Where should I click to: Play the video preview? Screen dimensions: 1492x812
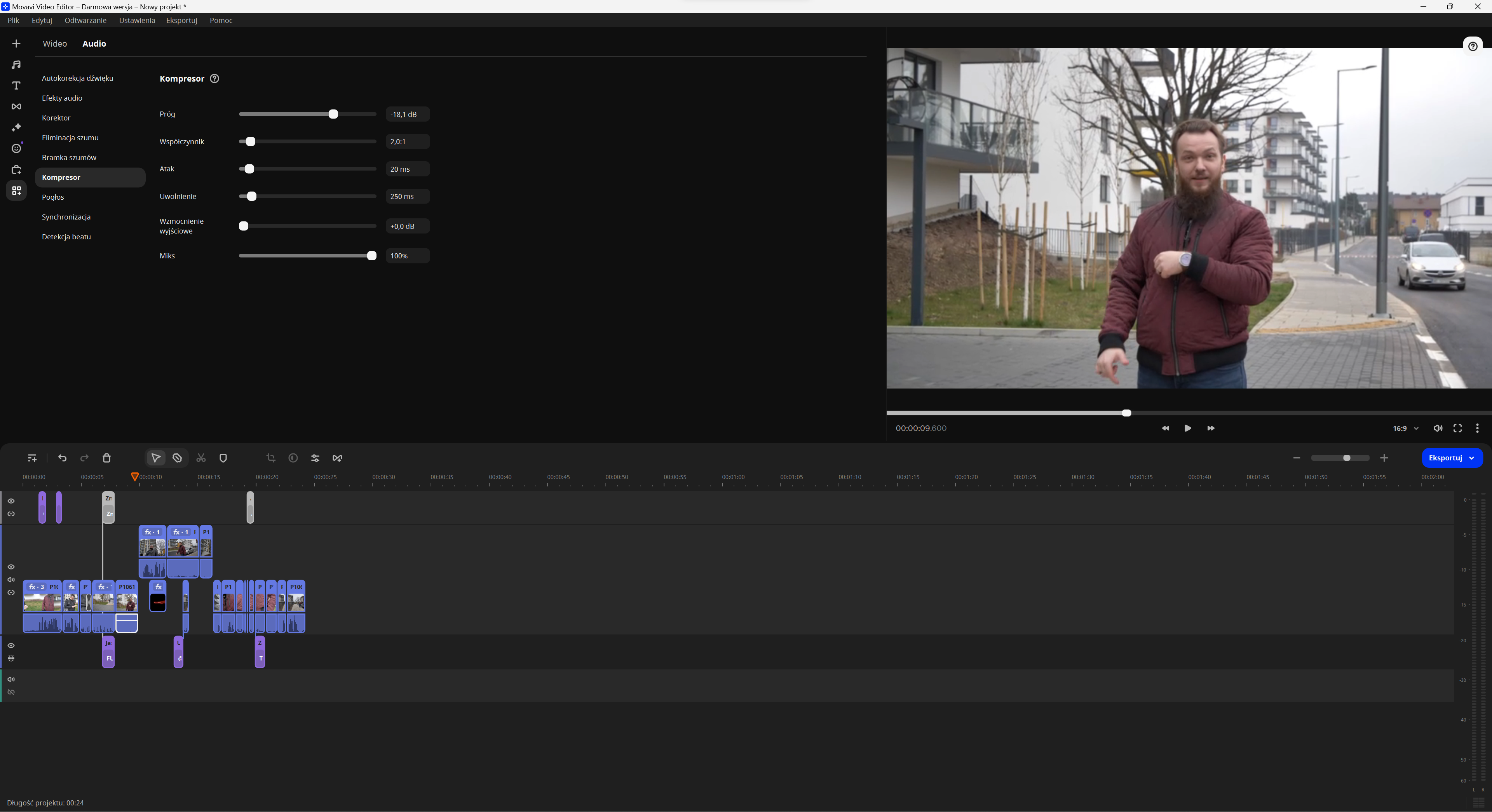pyautogui.click(x=1187, y=429)
